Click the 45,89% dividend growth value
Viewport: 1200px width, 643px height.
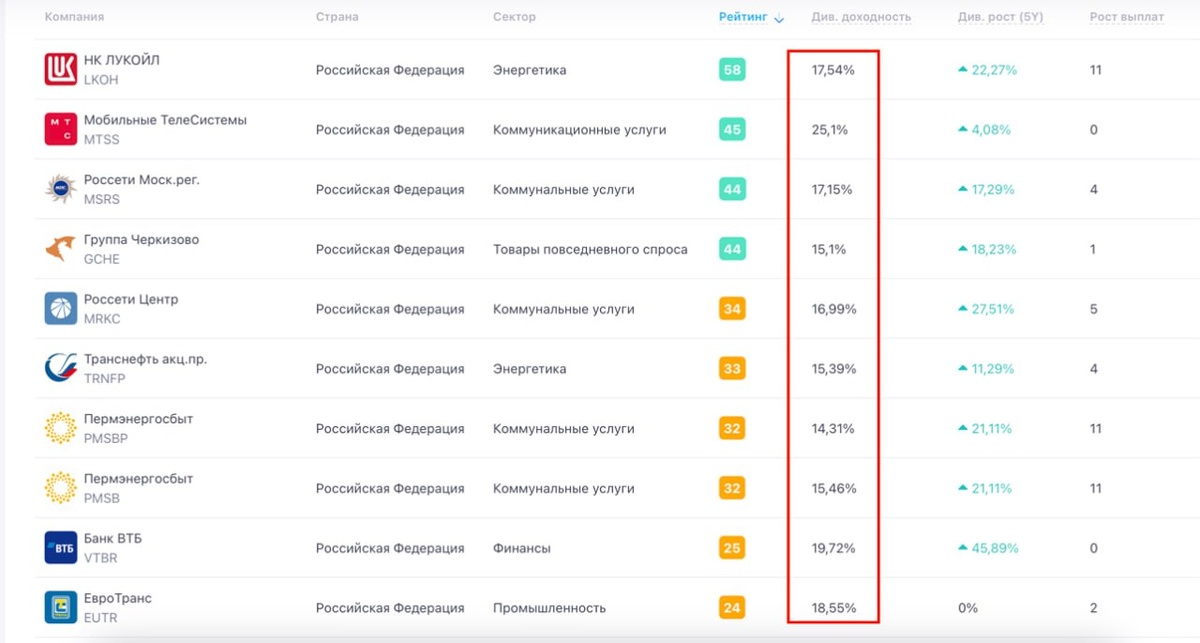coord(994,548)
